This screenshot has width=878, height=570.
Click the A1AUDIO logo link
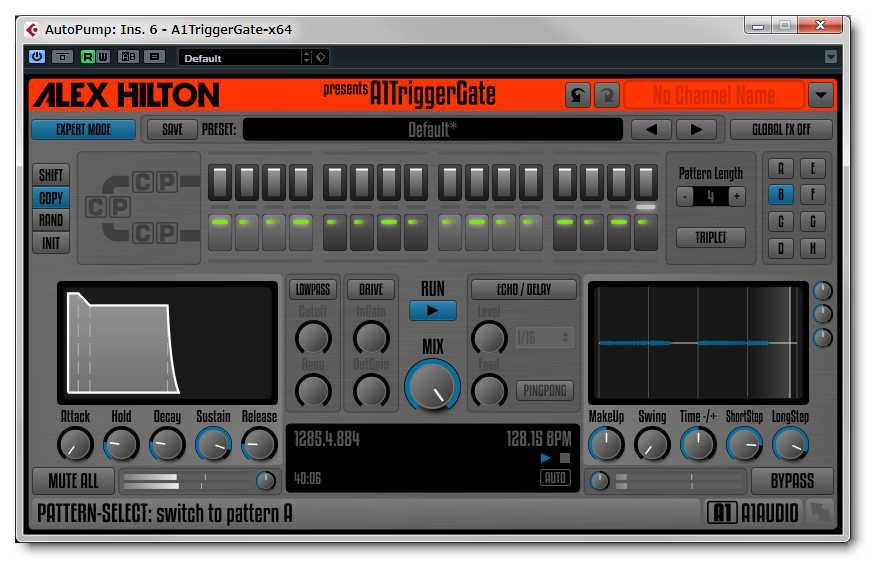753,512
